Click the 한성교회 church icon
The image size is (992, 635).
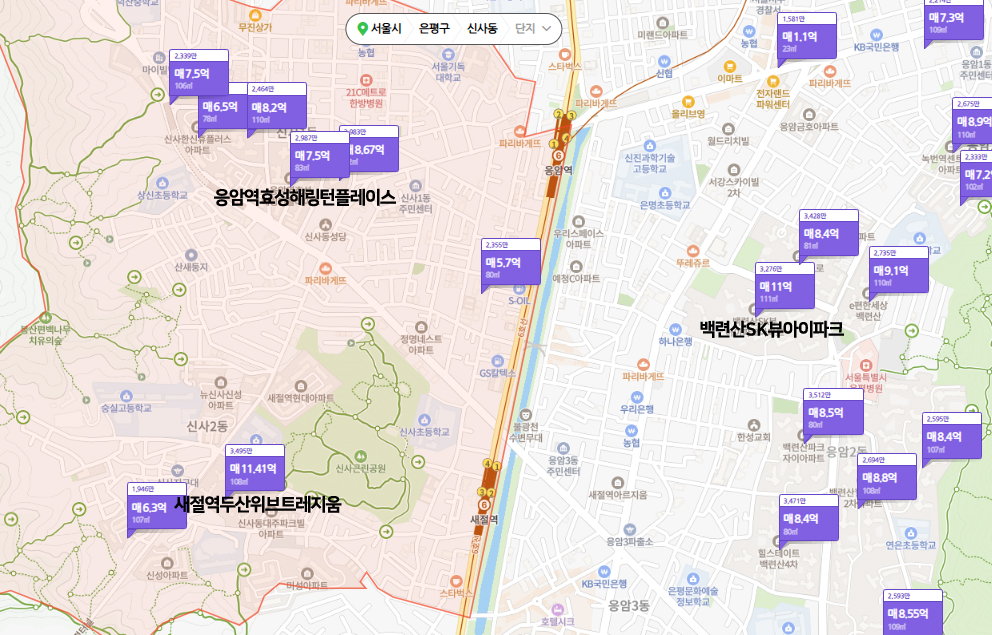point(753,425)
